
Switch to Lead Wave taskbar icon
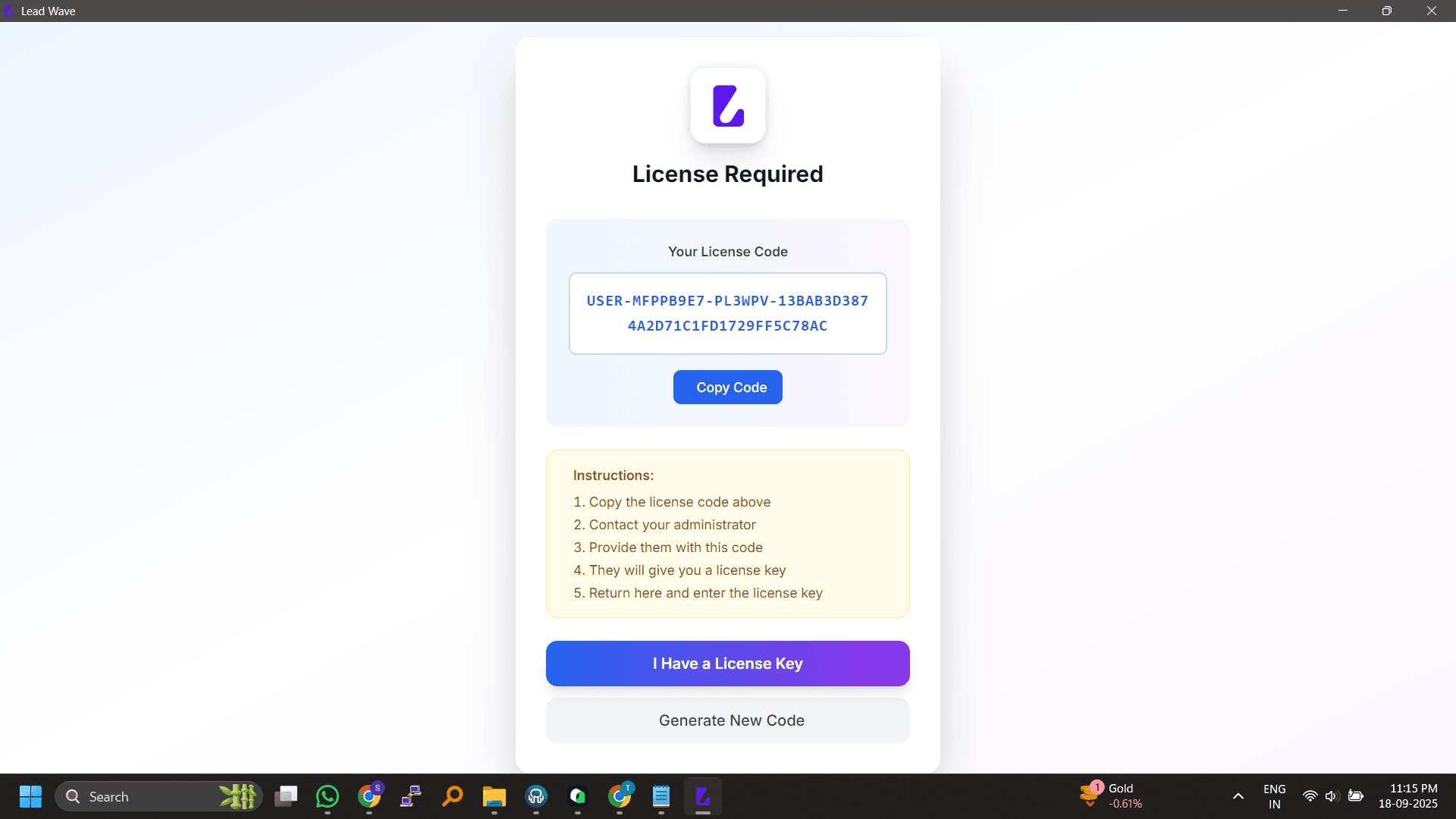tap(703, 796)
